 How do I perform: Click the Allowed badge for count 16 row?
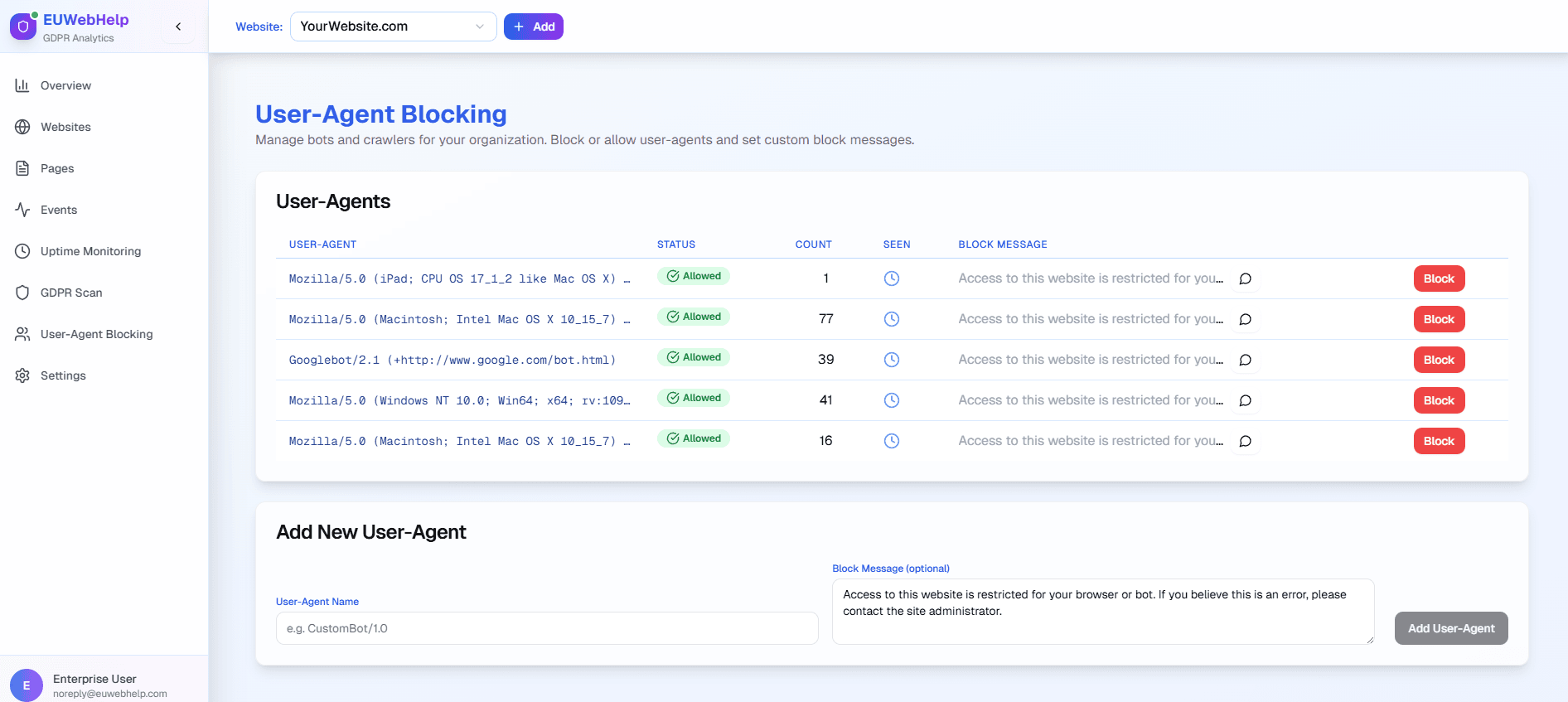pyautogui.click(x=694, y=438)
